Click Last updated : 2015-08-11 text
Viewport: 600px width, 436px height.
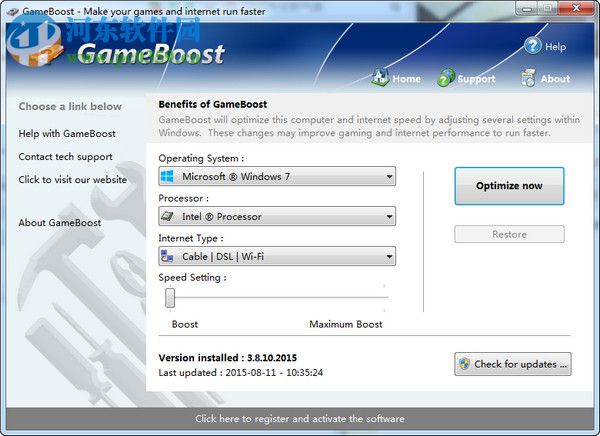point(241,372)
